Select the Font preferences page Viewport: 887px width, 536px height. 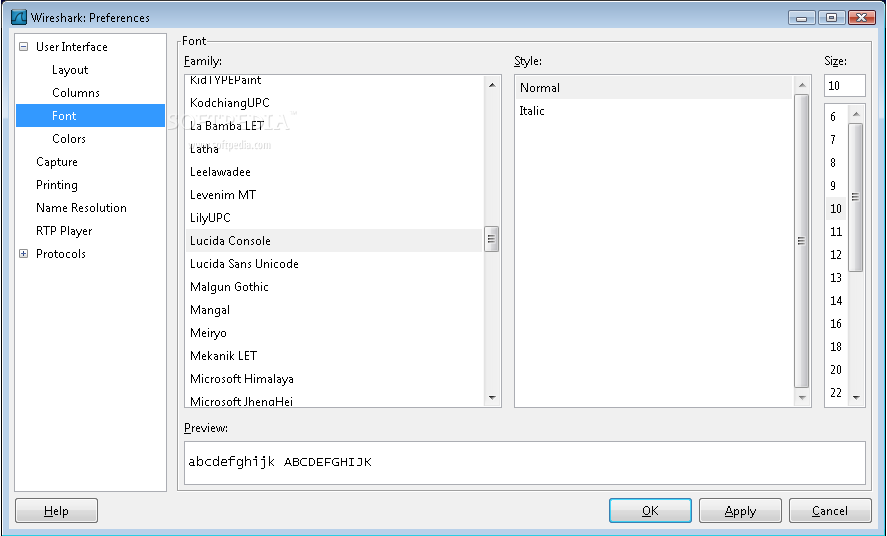[91, 115]
